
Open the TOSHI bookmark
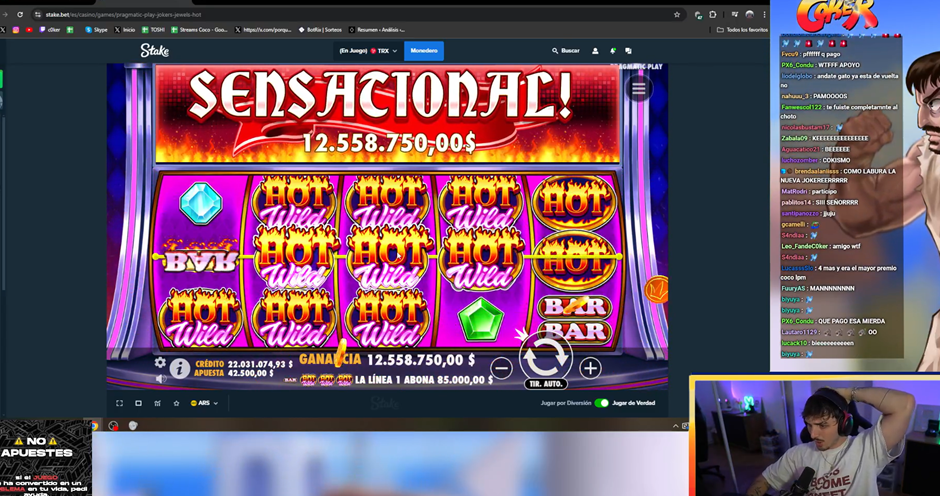[153, 29]
